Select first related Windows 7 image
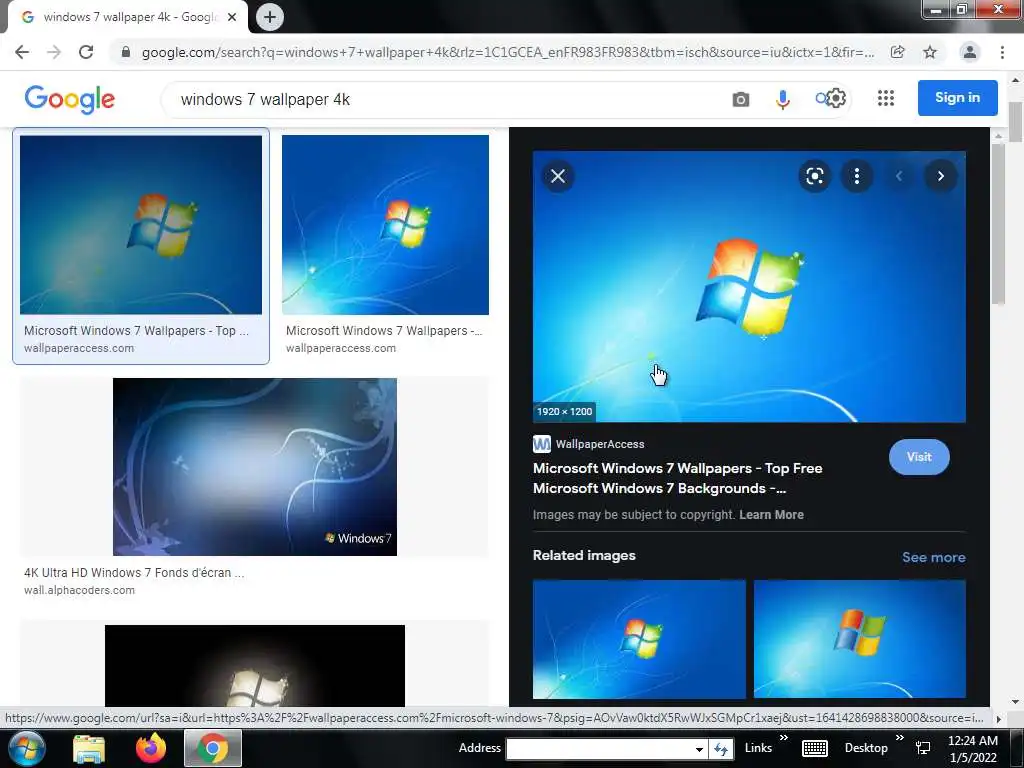1024x768 pixels. 639,639
